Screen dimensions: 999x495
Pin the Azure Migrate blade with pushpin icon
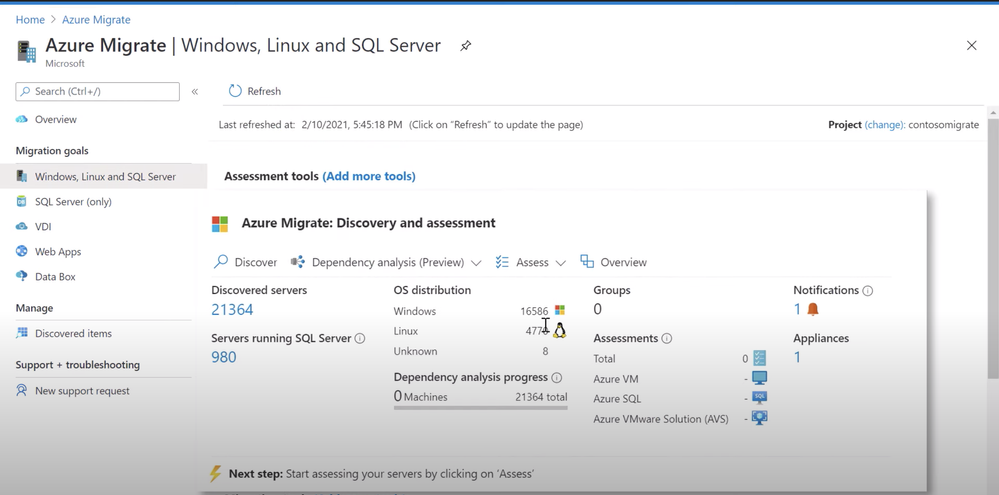(x=466, y=46)
